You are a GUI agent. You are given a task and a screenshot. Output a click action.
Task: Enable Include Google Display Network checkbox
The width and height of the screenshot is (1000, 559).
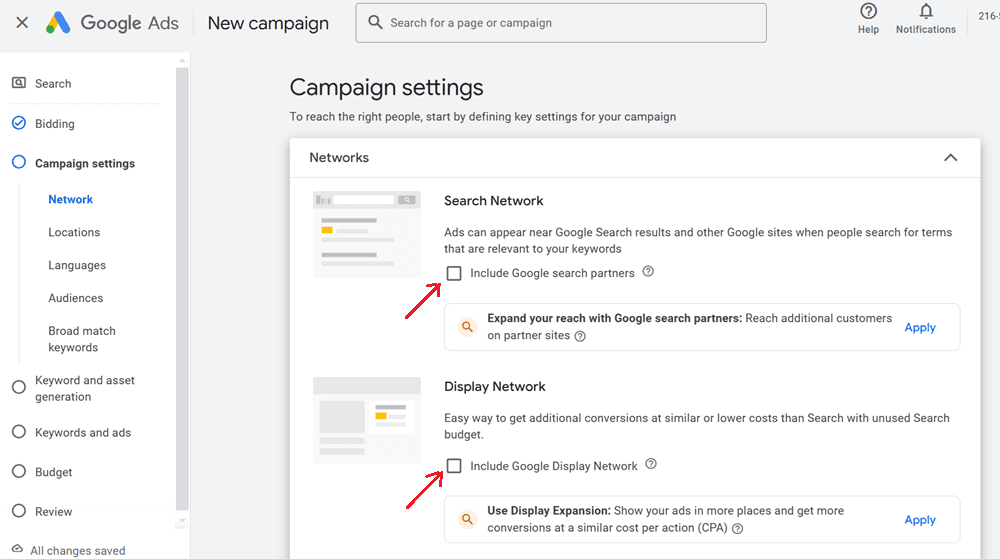pyautogui.click(x=454, y=466)
